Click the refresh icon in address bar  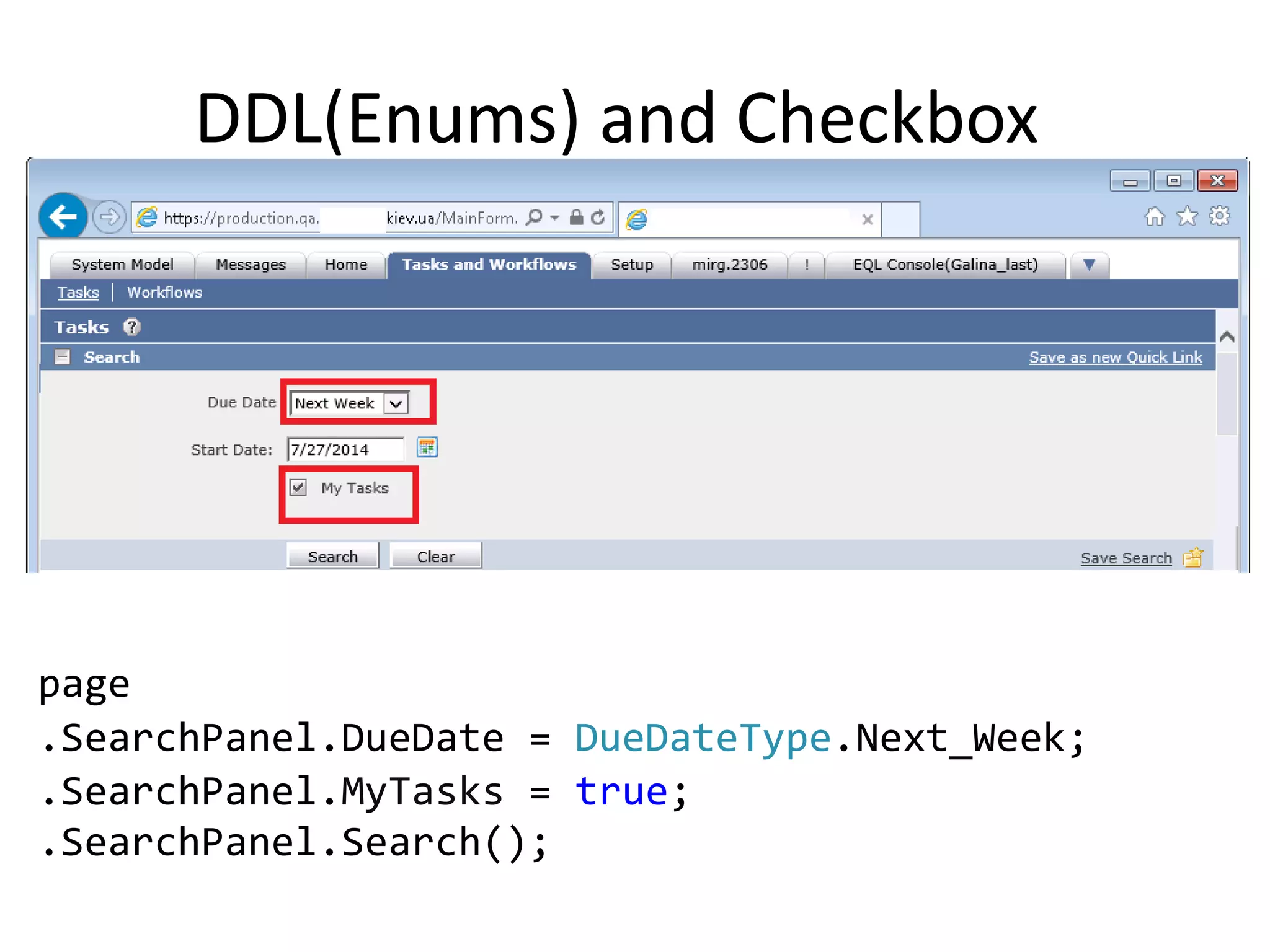598,218
